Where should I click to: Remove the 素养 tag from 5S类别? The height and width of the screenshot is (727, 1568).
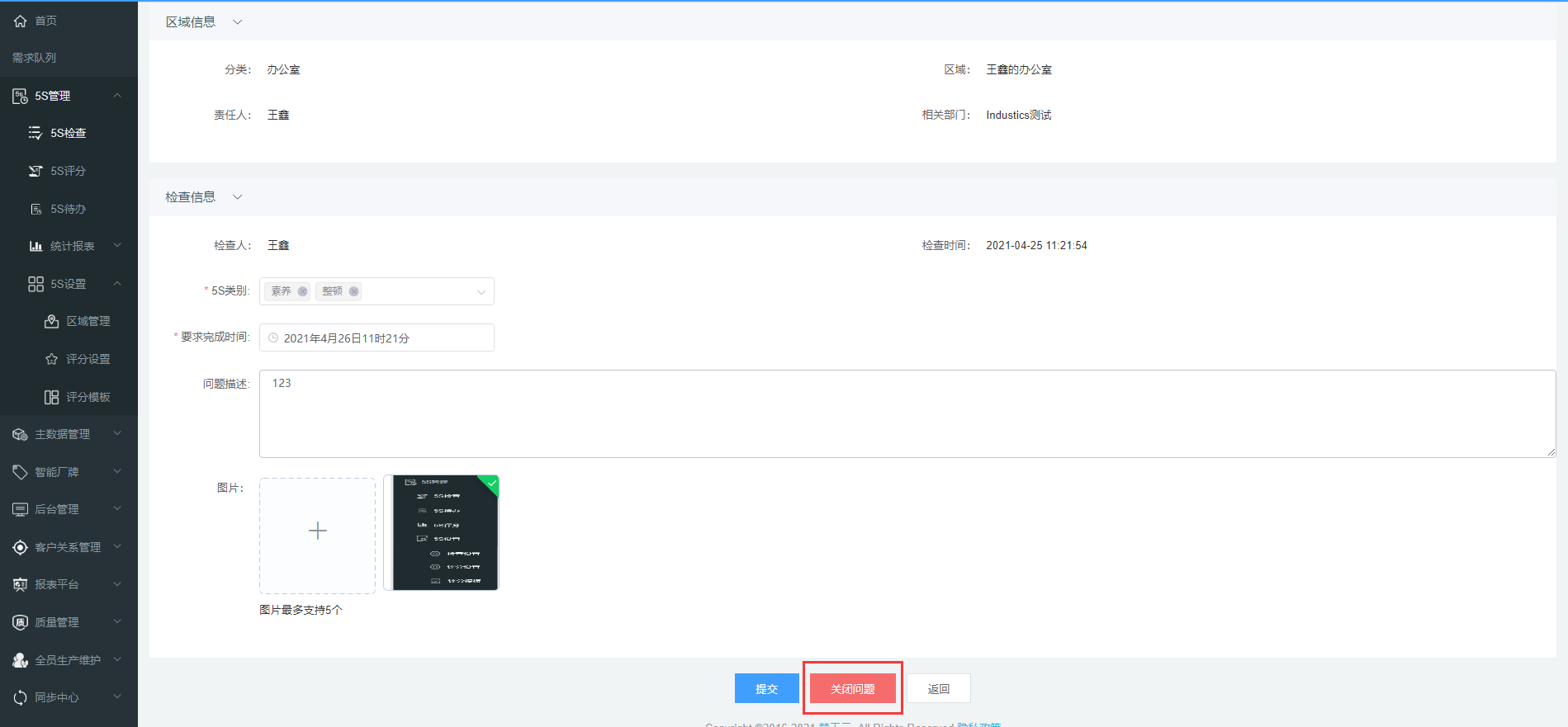(303, 291)
